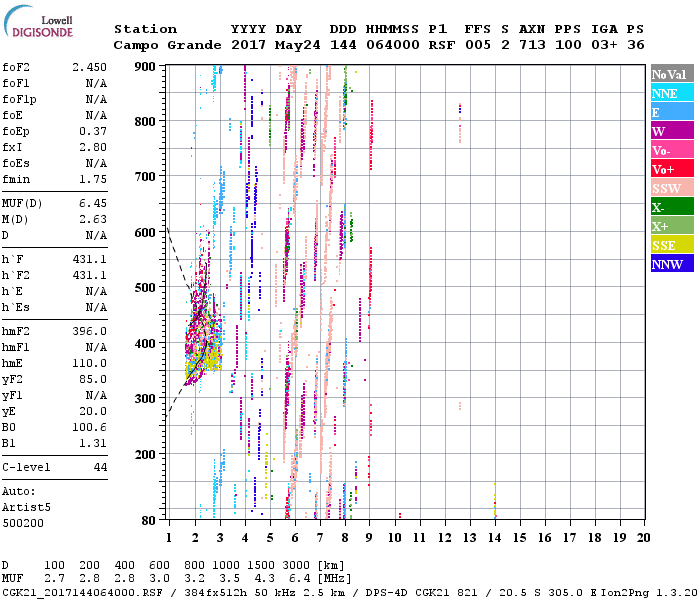Click the 900 km height axis label
This screenshot has width=700, height=600.
145,67
